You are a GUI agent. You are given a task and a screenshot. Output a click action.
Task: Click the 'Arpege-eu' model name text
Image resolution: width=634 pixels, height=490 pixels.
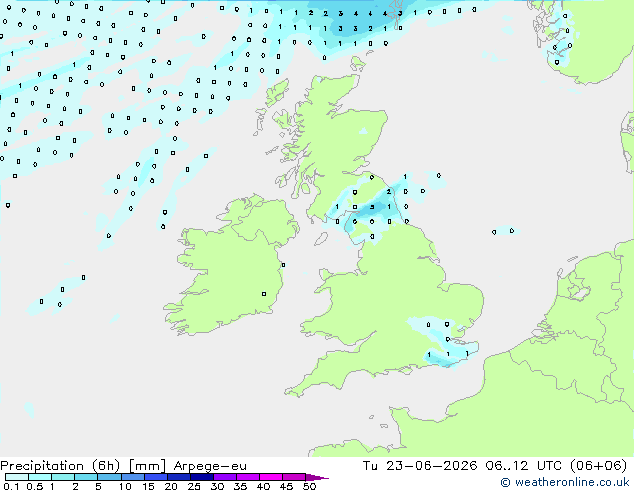(x=210, y=466)
